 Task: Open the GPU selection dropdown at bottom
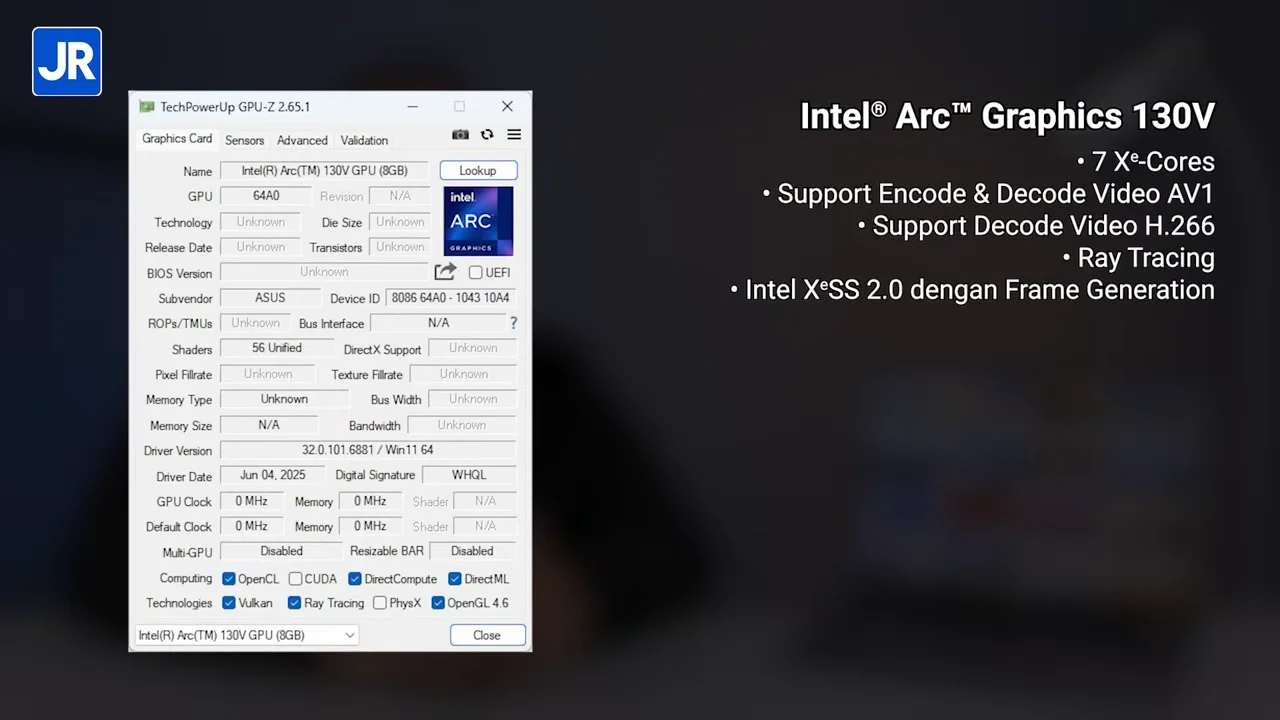click(x=246, y=635)
